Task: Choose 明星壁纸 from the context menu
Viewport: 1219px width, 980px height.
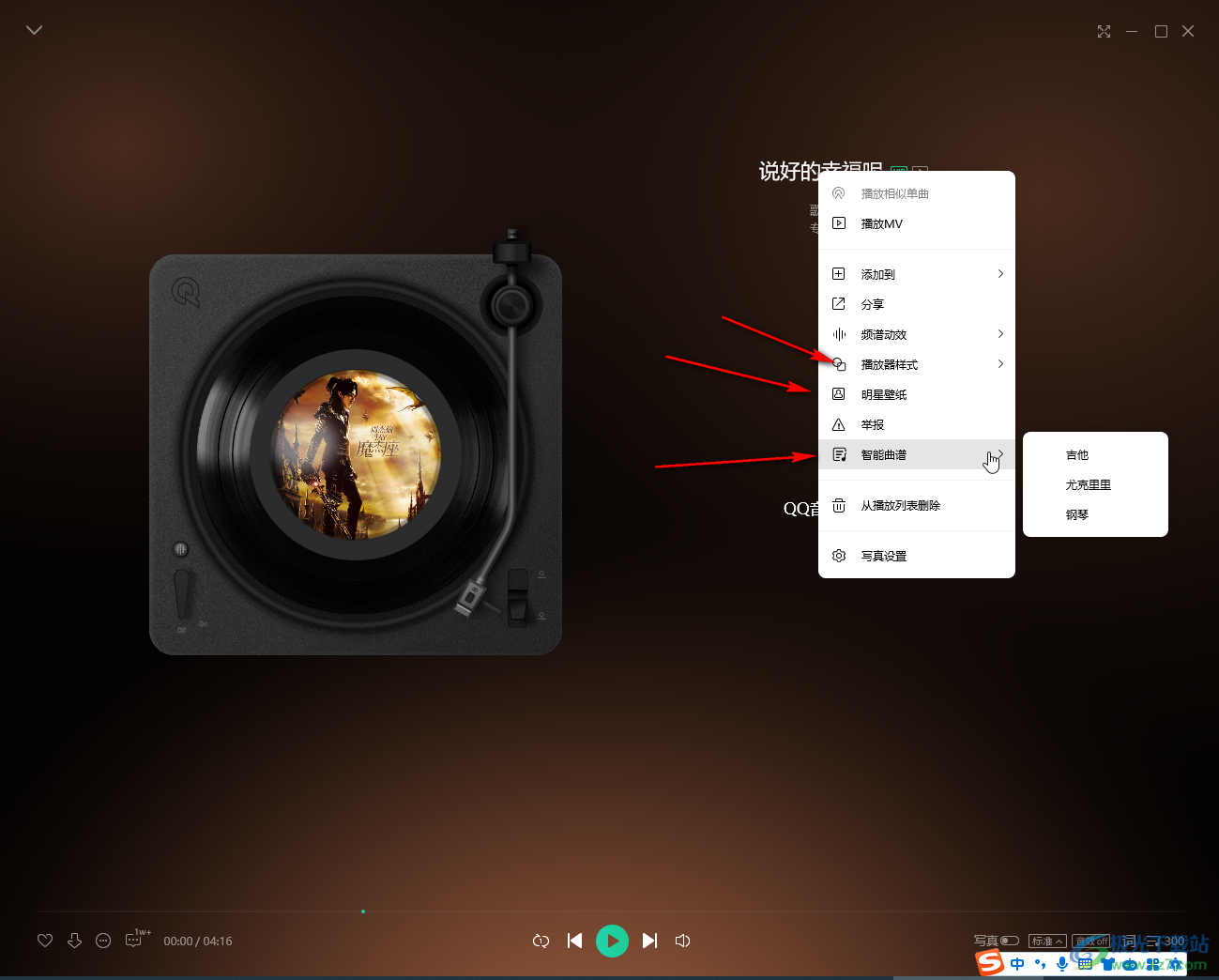Action: click(917, 394)
